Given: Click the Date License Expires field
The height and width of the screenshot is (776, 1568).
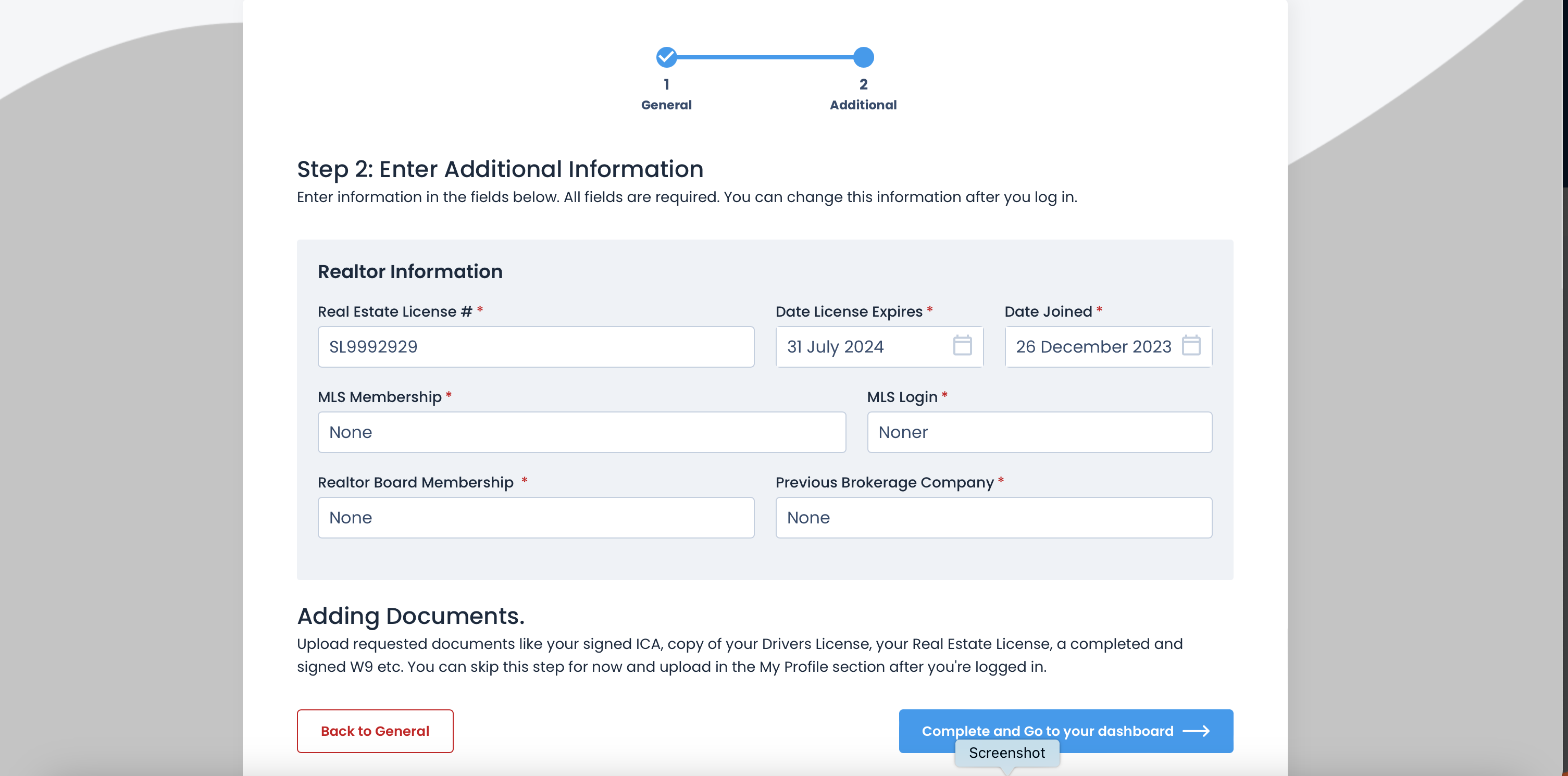Looking at the screenshot, I should point(879,347).
